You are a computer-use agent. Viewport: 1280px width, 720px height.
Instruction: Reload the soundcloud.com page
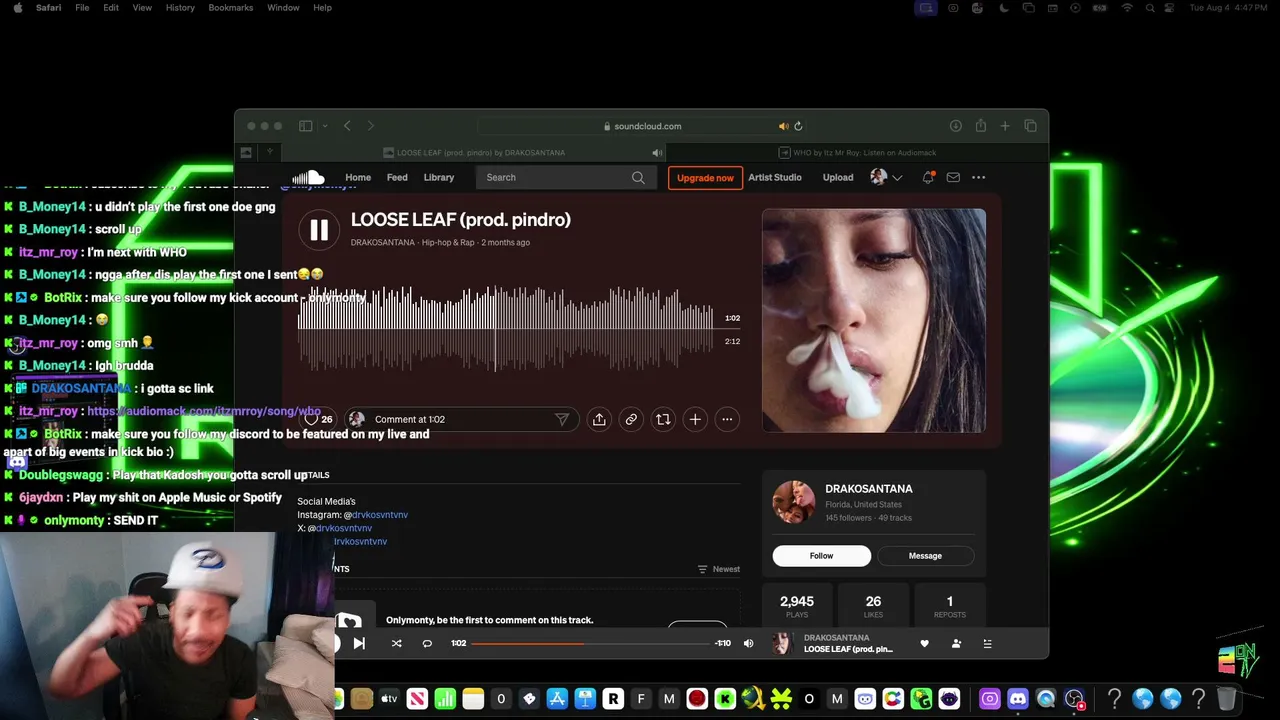(x=798, y=126)
